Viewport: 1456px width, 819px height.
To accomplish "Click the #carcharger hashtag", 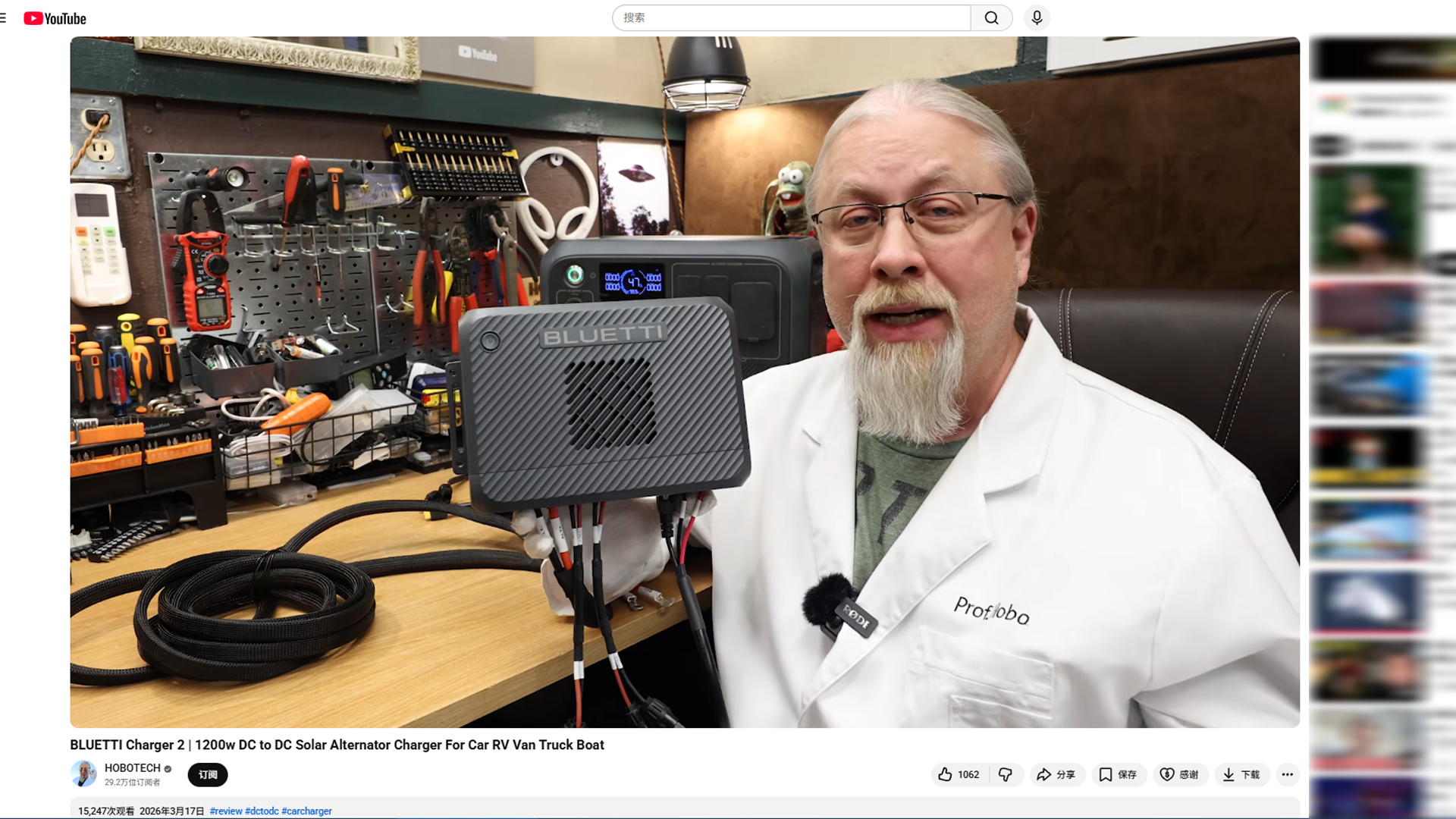I will (306, 811).
